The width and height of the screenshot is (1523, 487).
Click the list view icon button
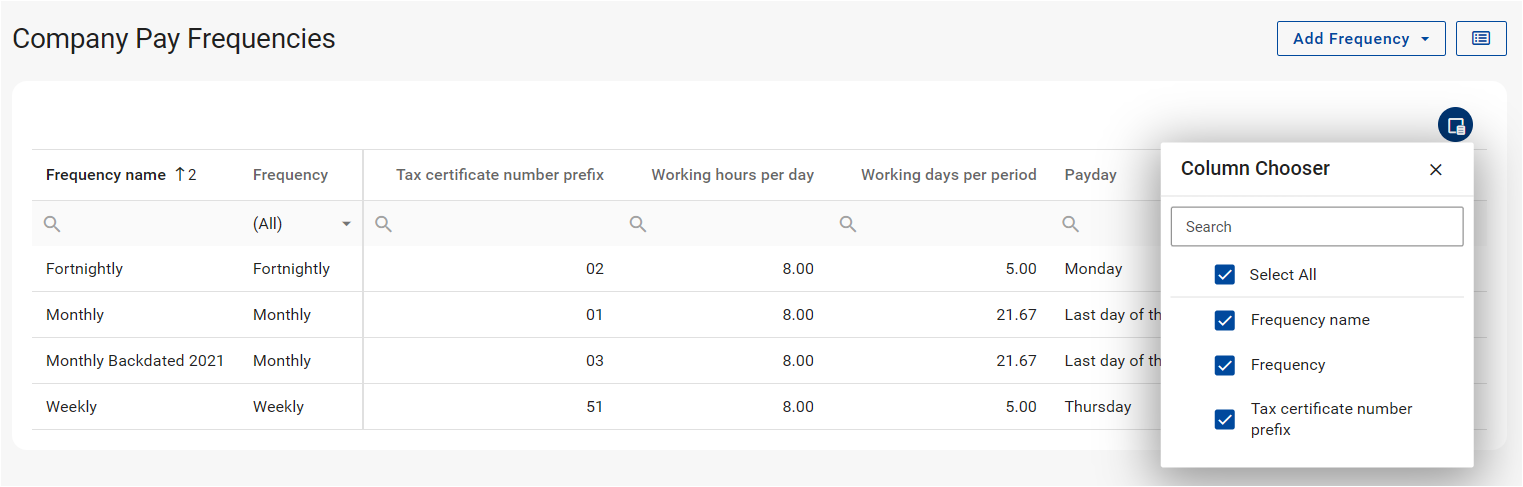(x=1481, y=39)
